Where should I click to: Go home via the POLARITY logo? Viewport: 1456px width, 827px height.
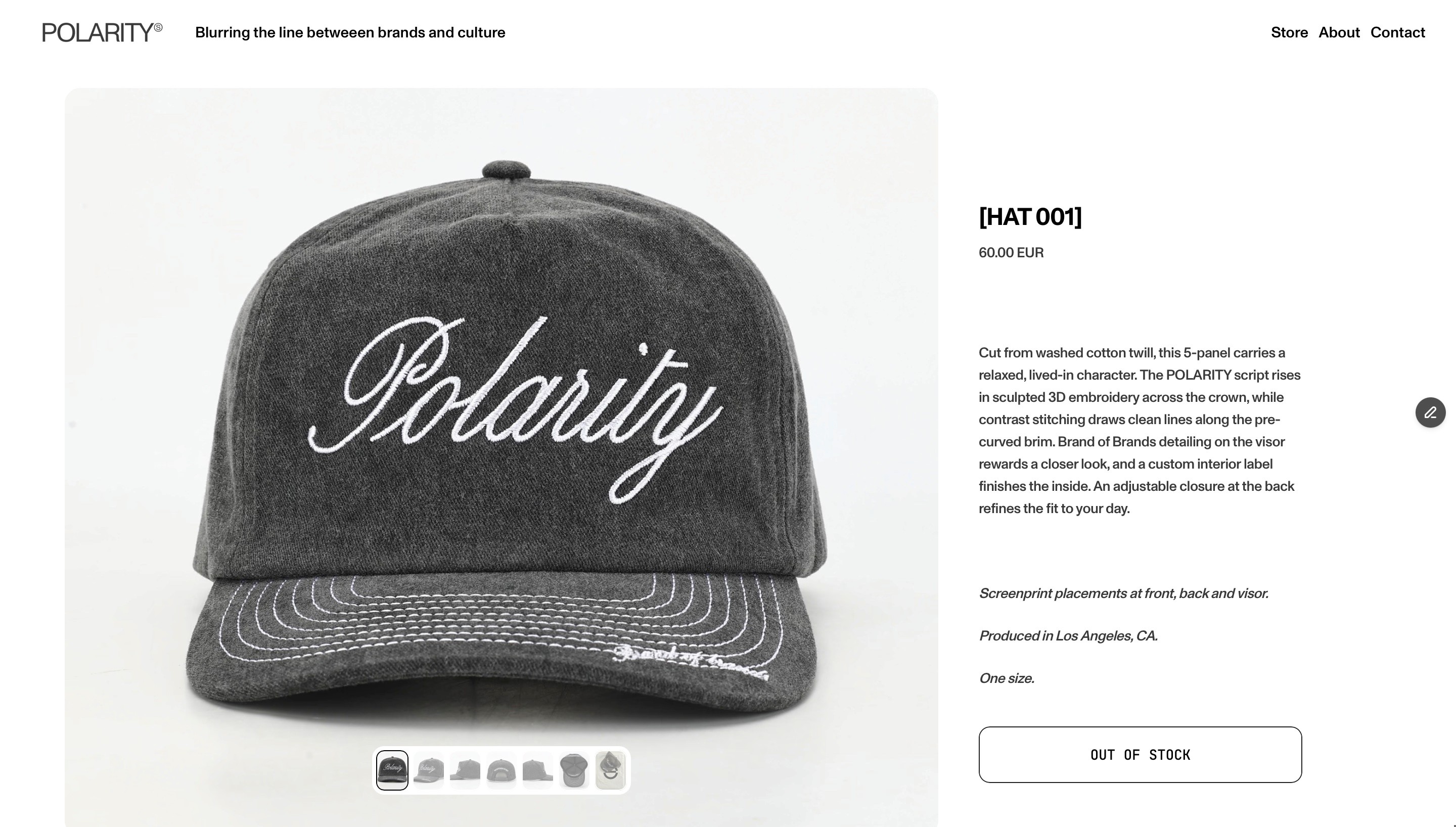(102, 32)
